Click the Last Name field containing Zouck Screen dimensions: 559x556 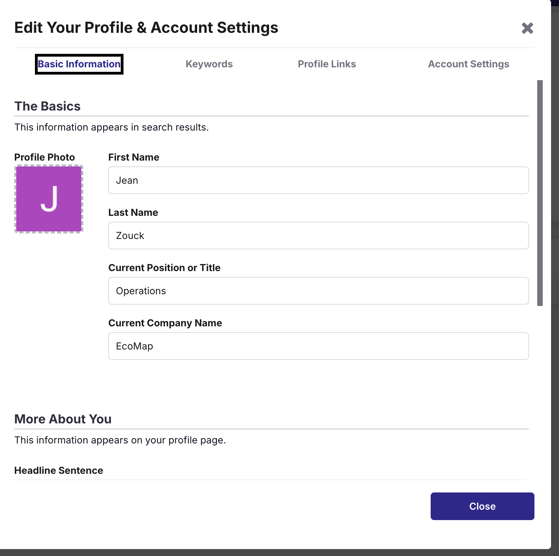(318, 236)
